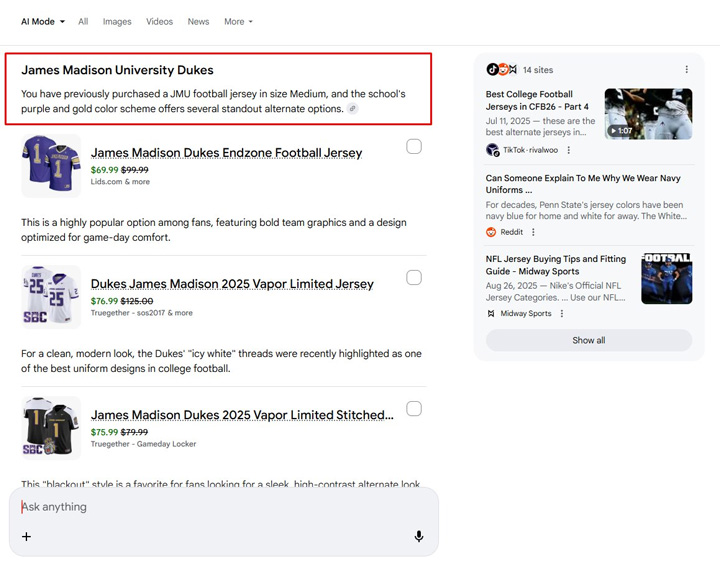Switch to the Images tab

pyautogui.click(x=117, y=21)
